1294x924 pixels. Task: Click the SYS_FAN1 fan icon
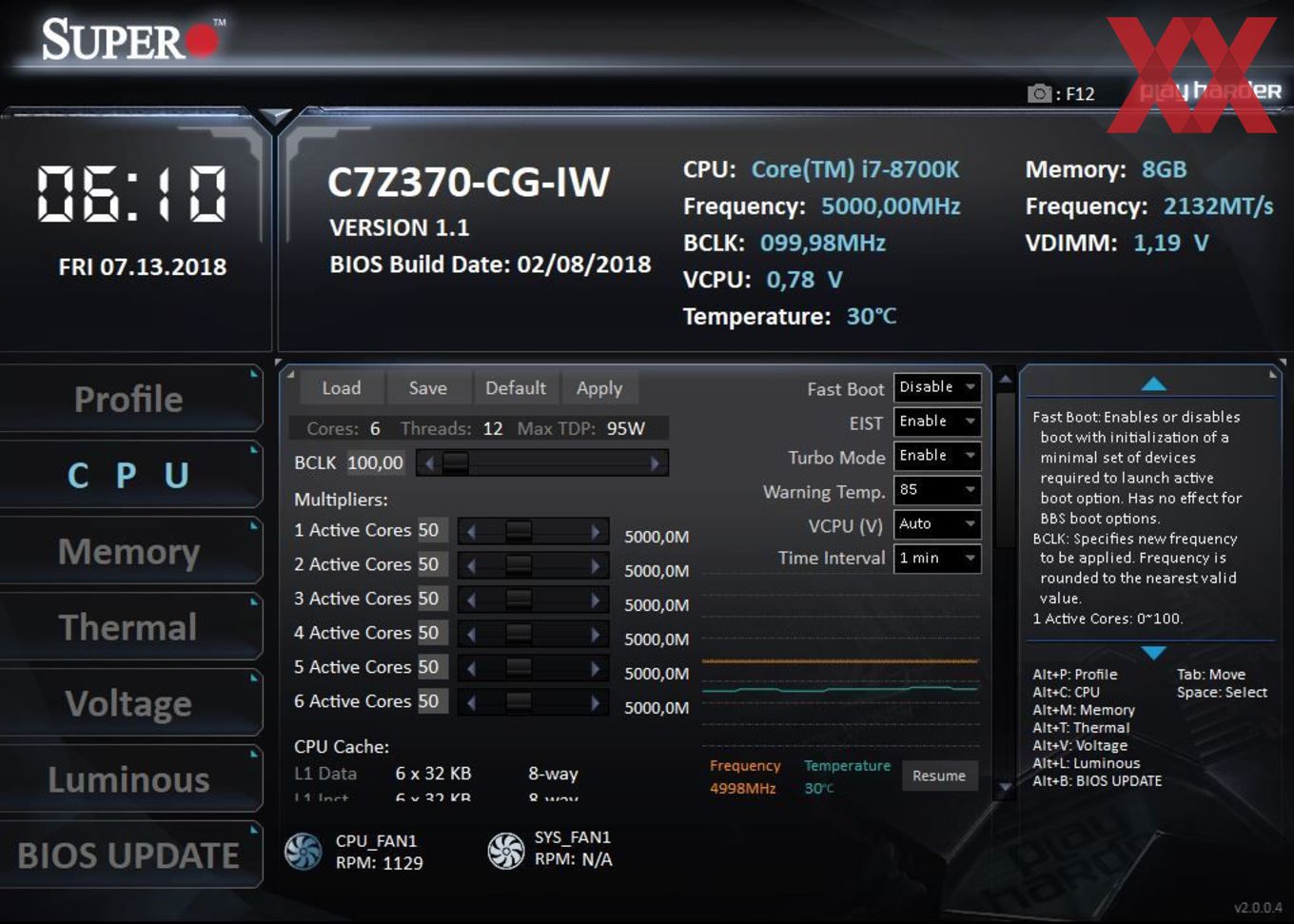pyautogui.click(x=506, y=850)
